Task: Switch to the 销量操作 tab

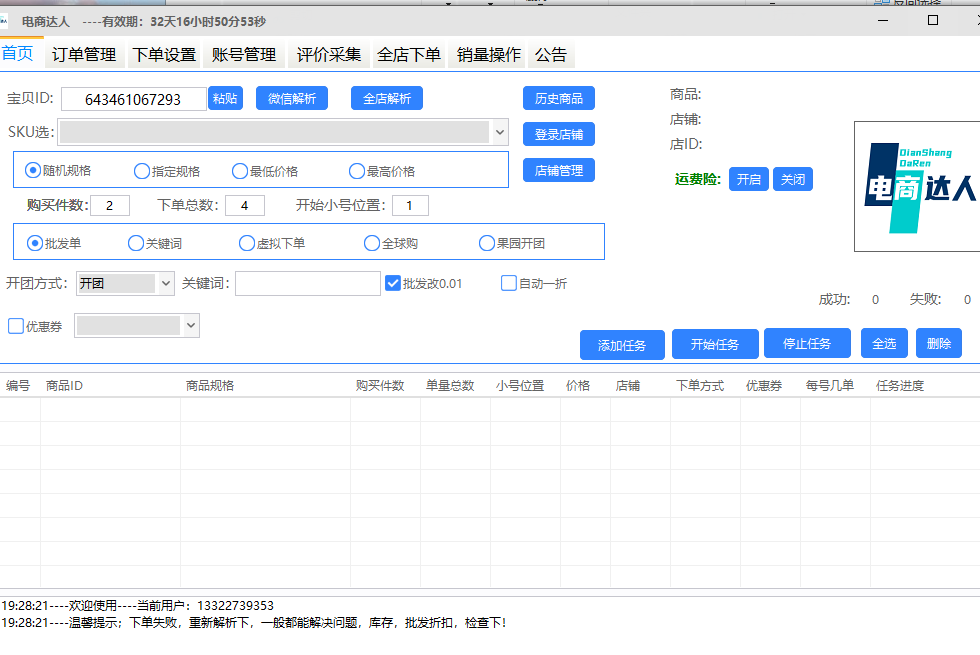Action: point(489,54)
